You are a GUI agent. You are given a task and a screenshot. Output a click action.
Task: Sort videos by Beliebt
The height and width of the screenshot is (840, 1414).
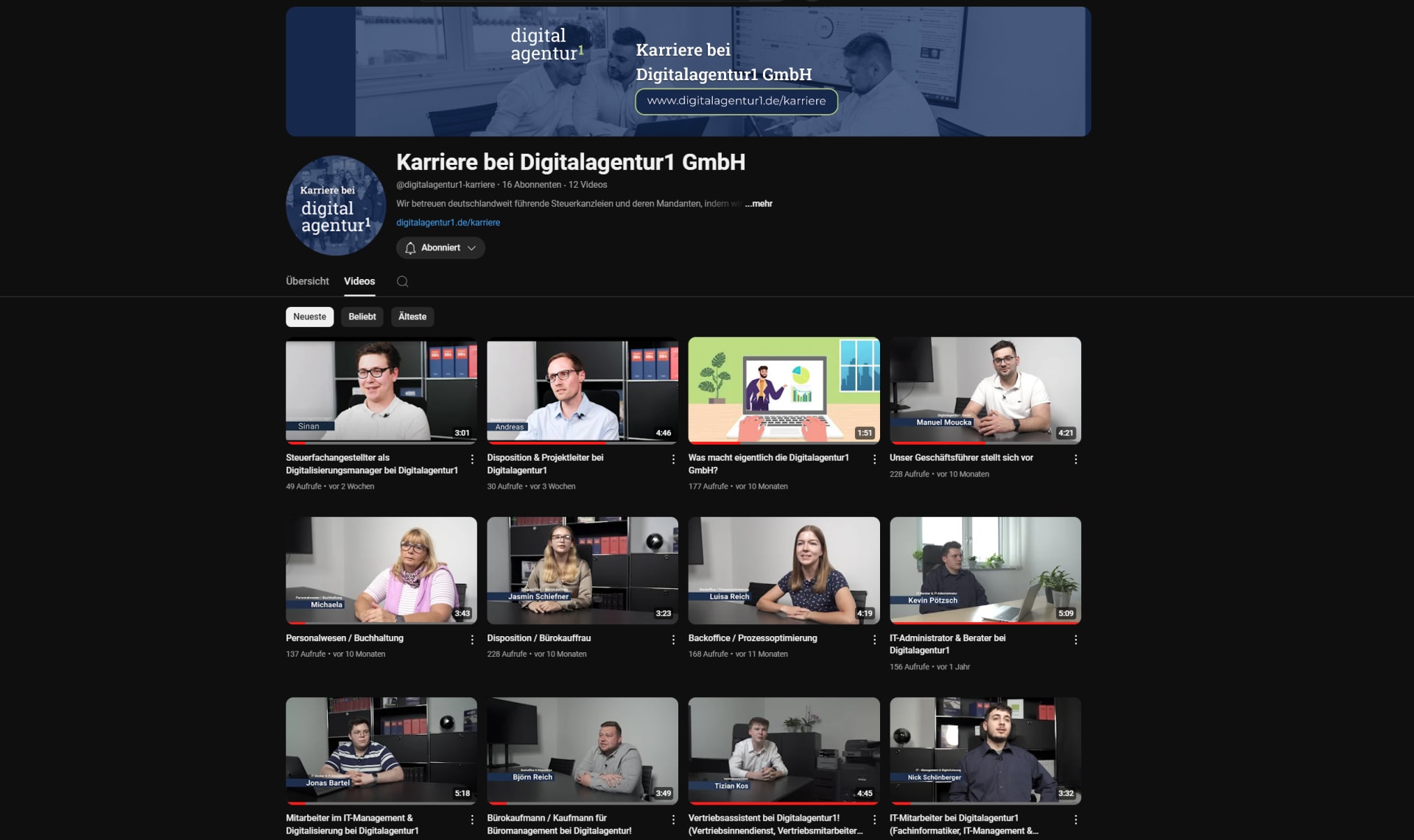point(362,317)
